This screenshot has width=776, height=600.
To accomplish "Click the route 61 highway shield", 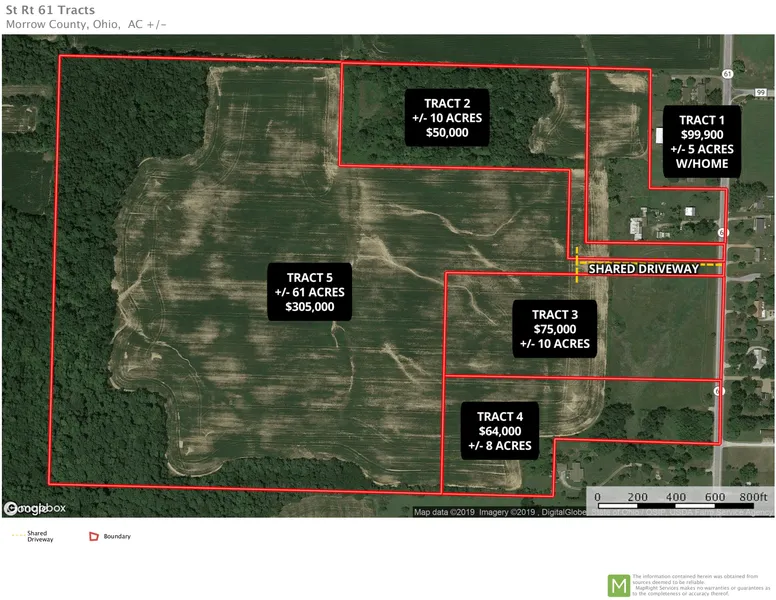I will tap(727, 73).
